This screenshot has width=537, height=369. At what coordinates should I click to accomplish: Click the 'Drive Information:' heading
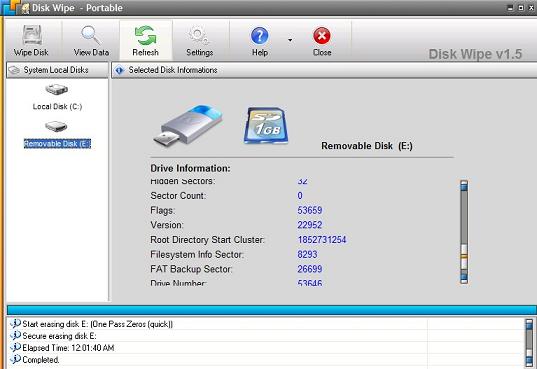190,169
